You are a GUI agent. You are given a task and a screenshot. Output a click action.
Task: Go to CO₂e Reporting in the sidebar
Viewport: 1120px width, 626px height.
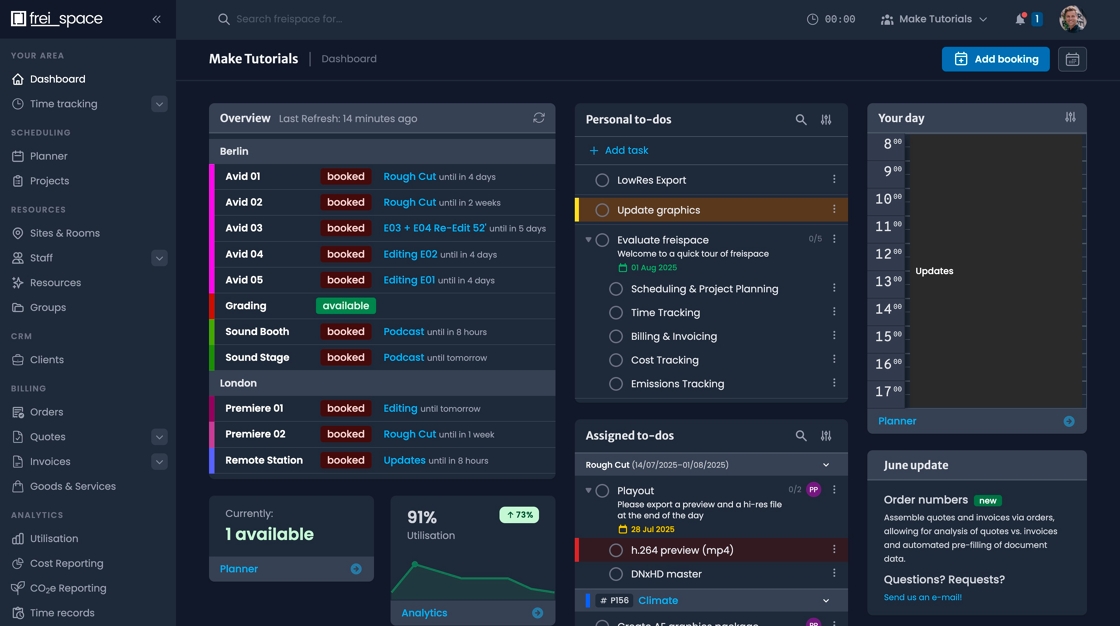click(60, 588)
